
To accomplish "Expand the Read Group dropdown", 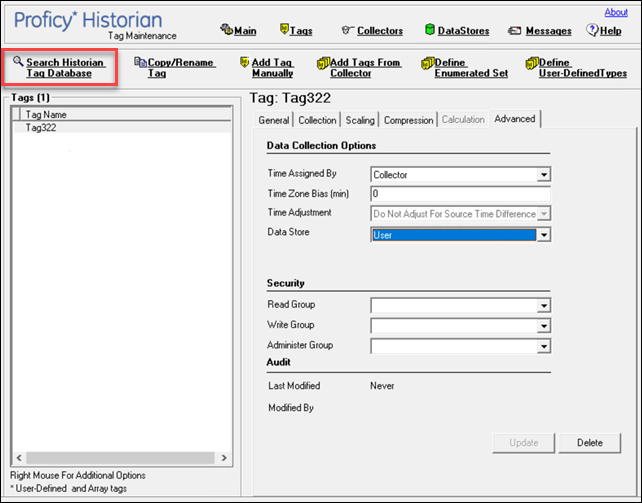I will coord(544,305).
